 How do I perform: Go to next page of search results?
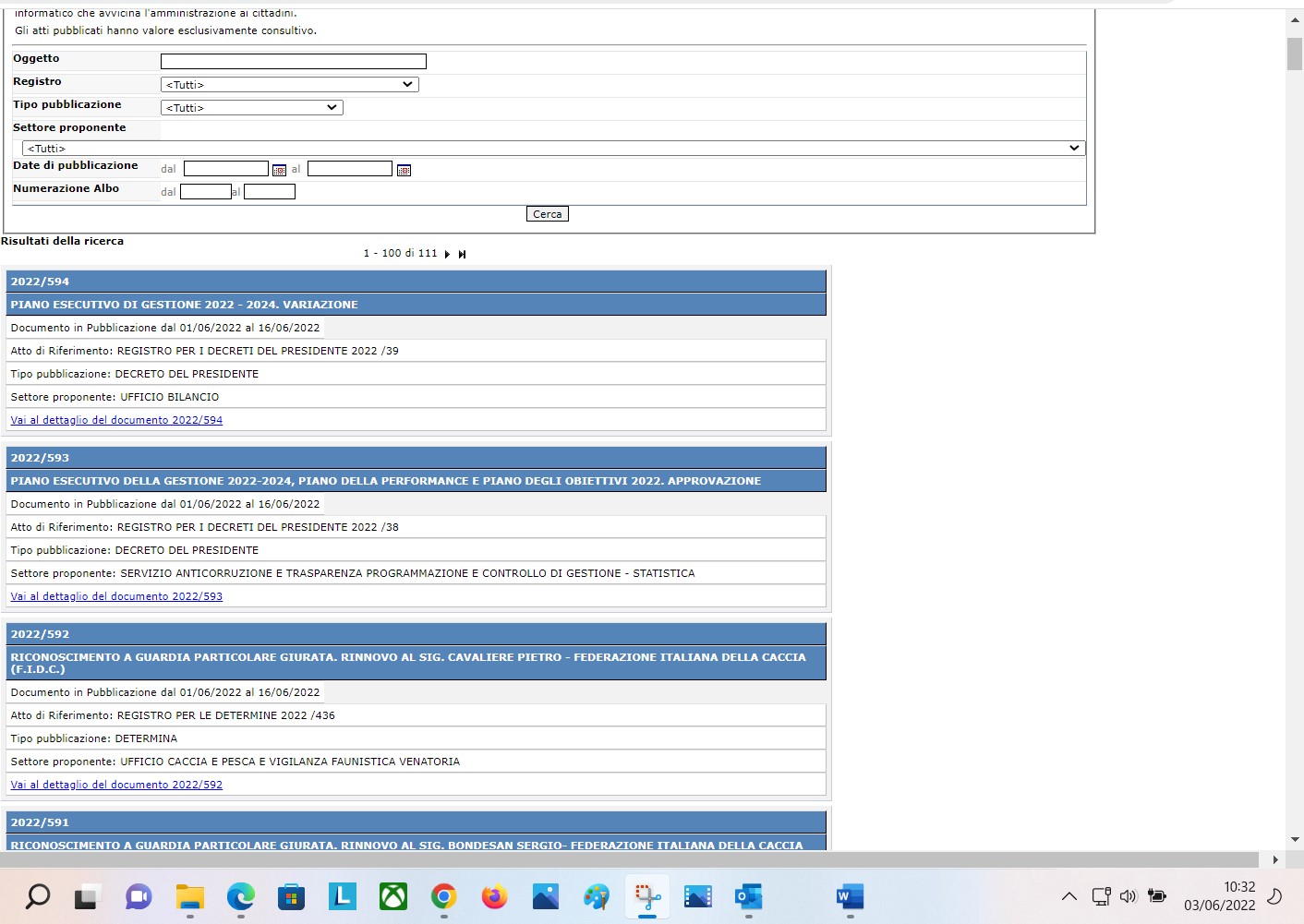[x=447, y=254]
